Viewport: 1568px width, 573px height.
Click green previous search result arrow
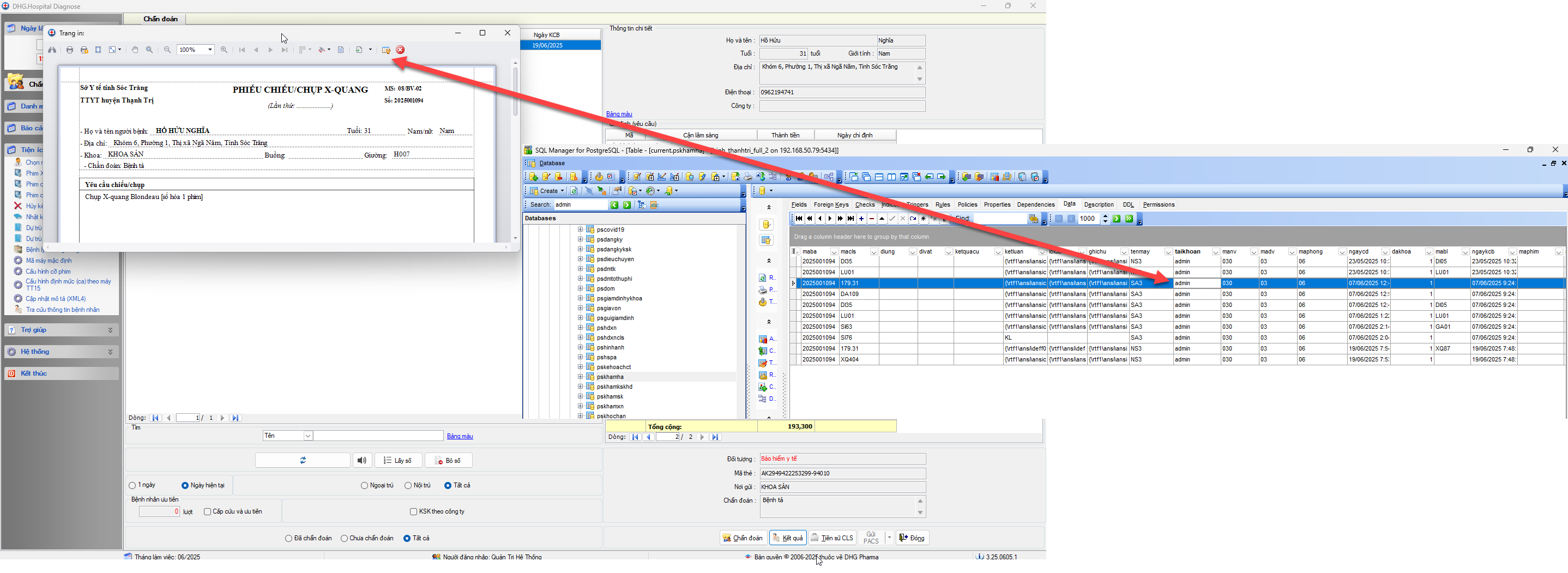(615, 205)
